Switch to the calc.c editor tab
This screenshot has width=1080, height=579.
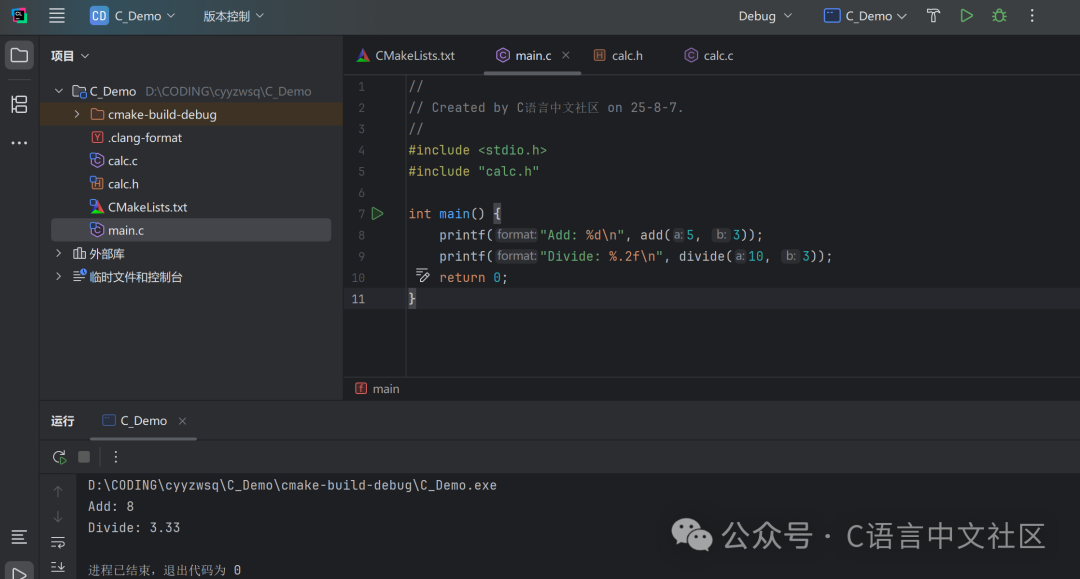(x=709, y=56)
